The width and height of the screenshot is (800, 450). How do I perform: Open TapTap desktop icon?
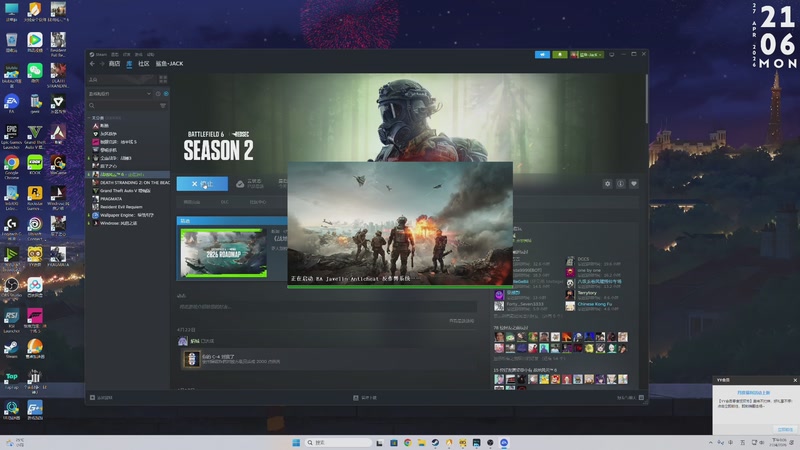click(11, 380)
